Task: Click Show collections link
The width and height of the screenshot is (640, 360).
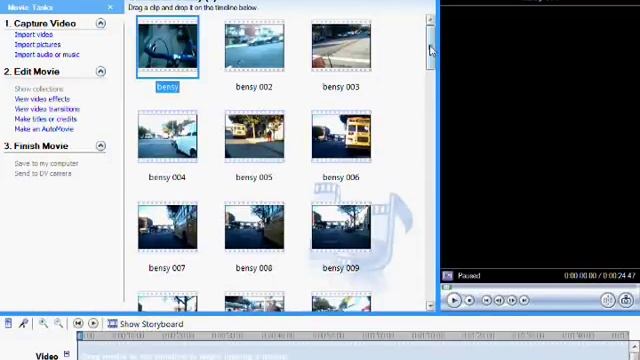Action: click(39, 89)
